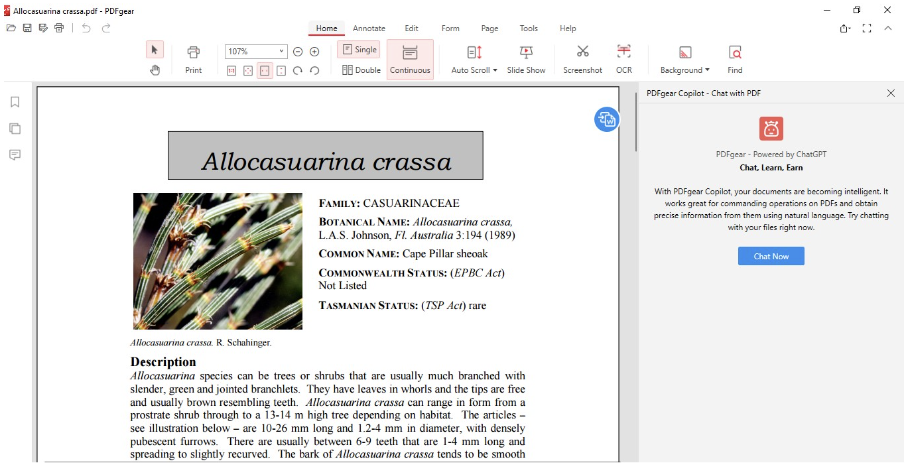Show the comments sidebar panel

[15, 155]
